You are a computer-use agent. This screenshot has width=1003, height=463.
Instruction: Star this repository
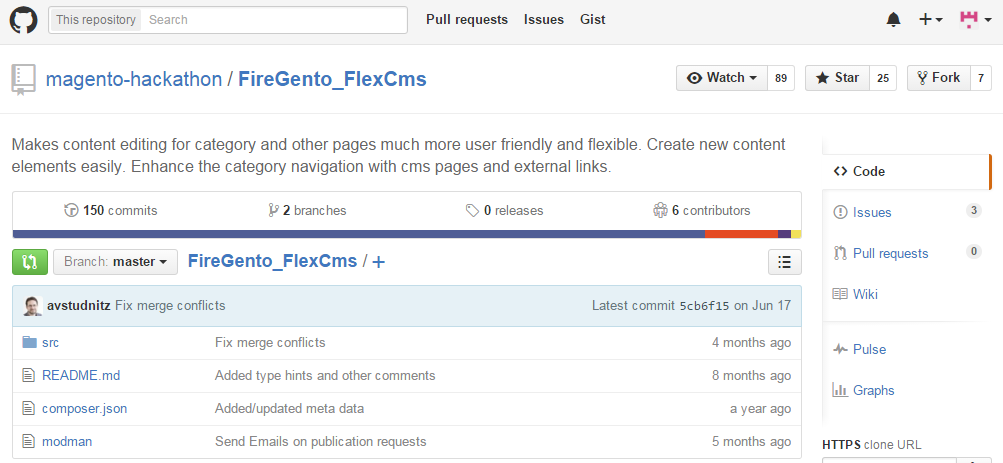838,78
